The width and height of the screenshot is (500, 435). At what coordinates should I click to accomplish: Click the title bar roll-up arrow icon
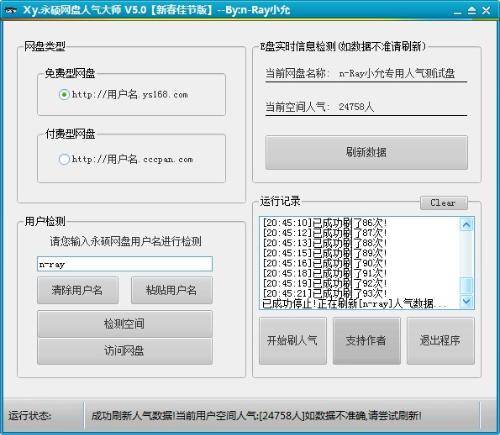pyautogui.click(x=472, y=10)
